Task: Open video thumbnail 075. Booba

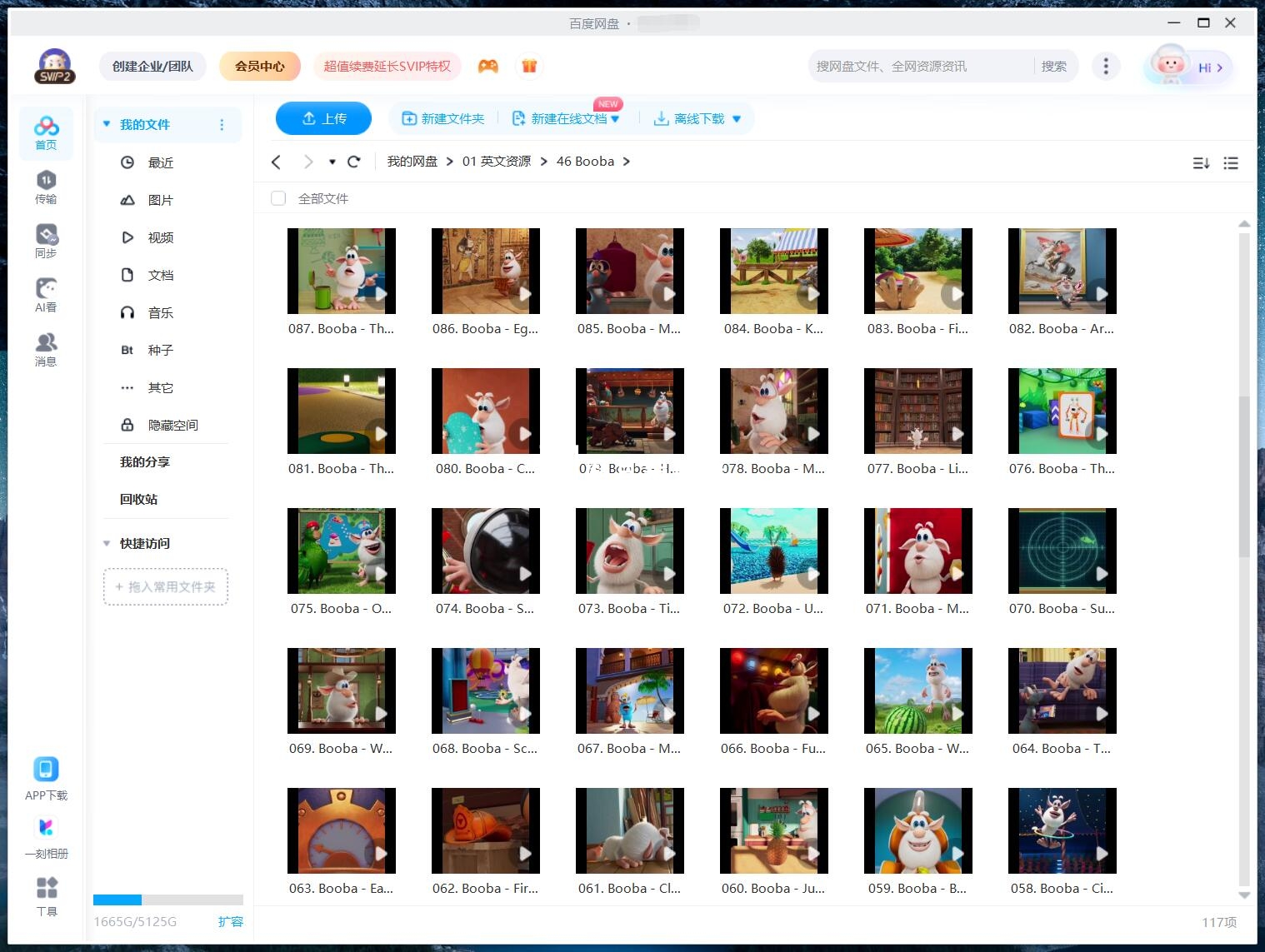Action: 341,550
